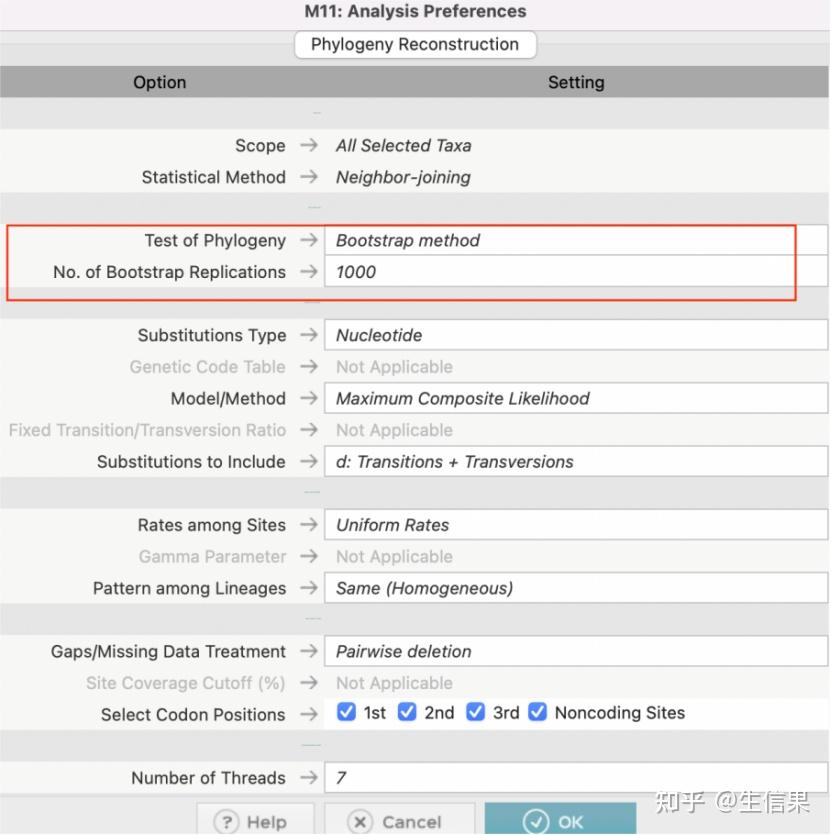Uncheck the 1st codon position checkbox
831x835 pixels.
tap(346, 712)
